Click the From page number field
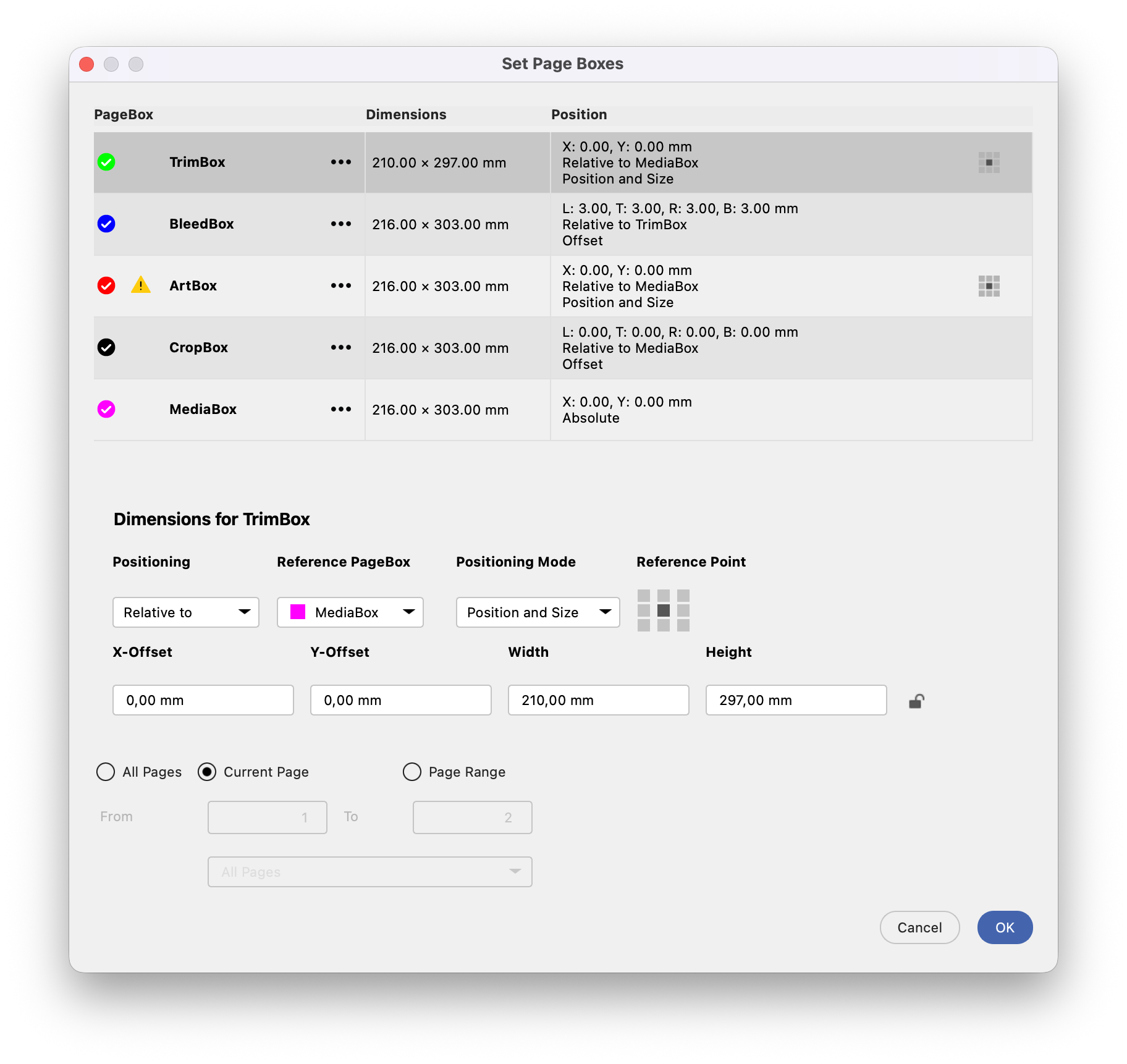The height and width of the screenshot is (1064, 1127). [268, 817]
